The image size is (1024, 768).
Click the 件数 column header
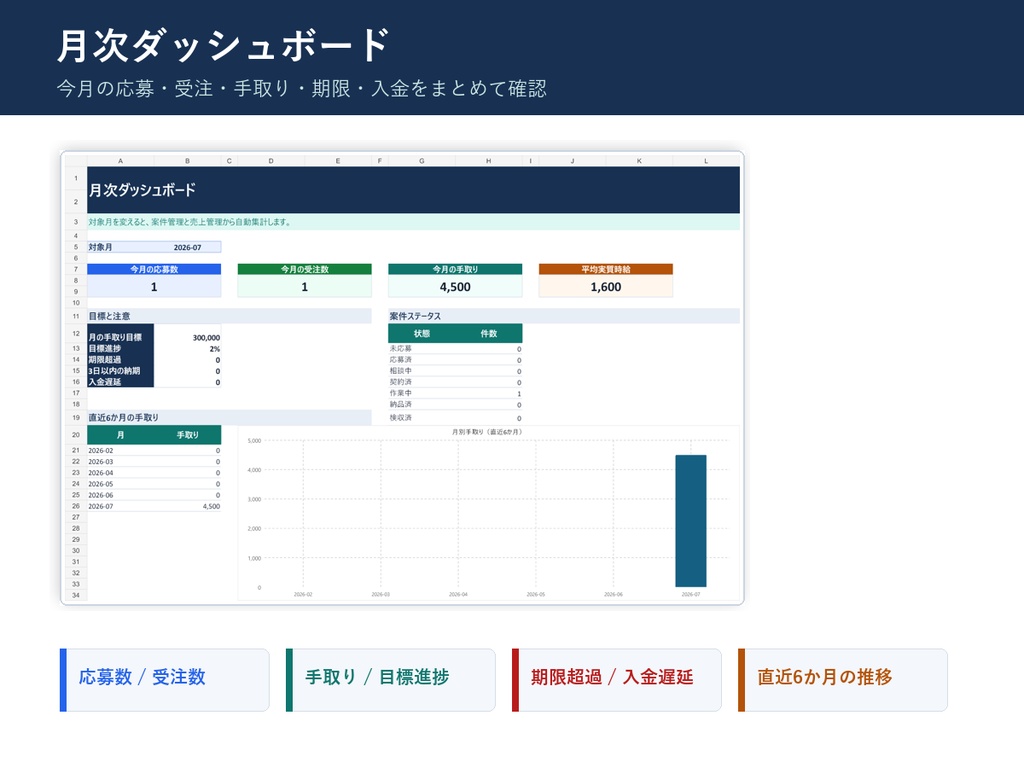pos(488,334)
